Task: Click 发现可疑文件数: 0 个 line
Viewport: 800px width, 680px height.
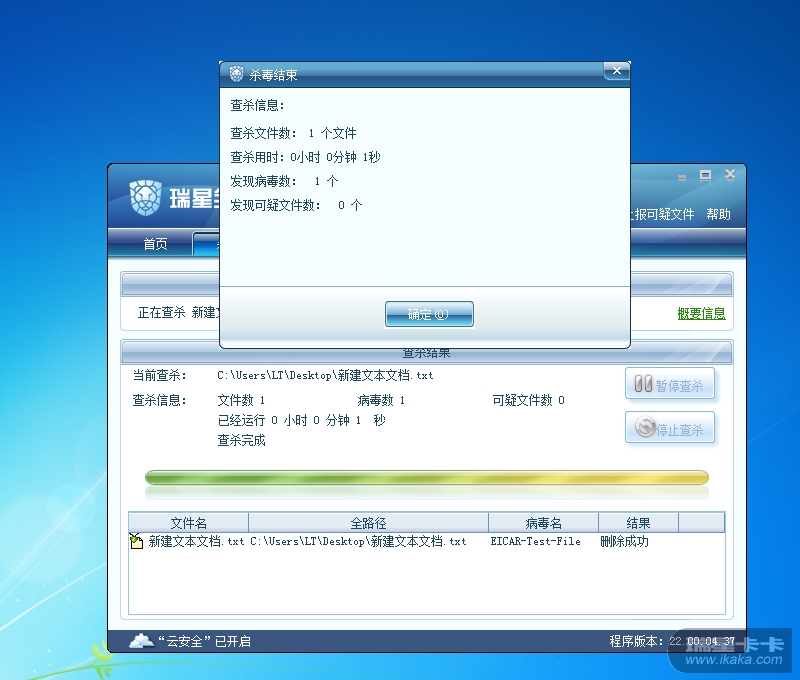Action: click(x=296, y=205)
